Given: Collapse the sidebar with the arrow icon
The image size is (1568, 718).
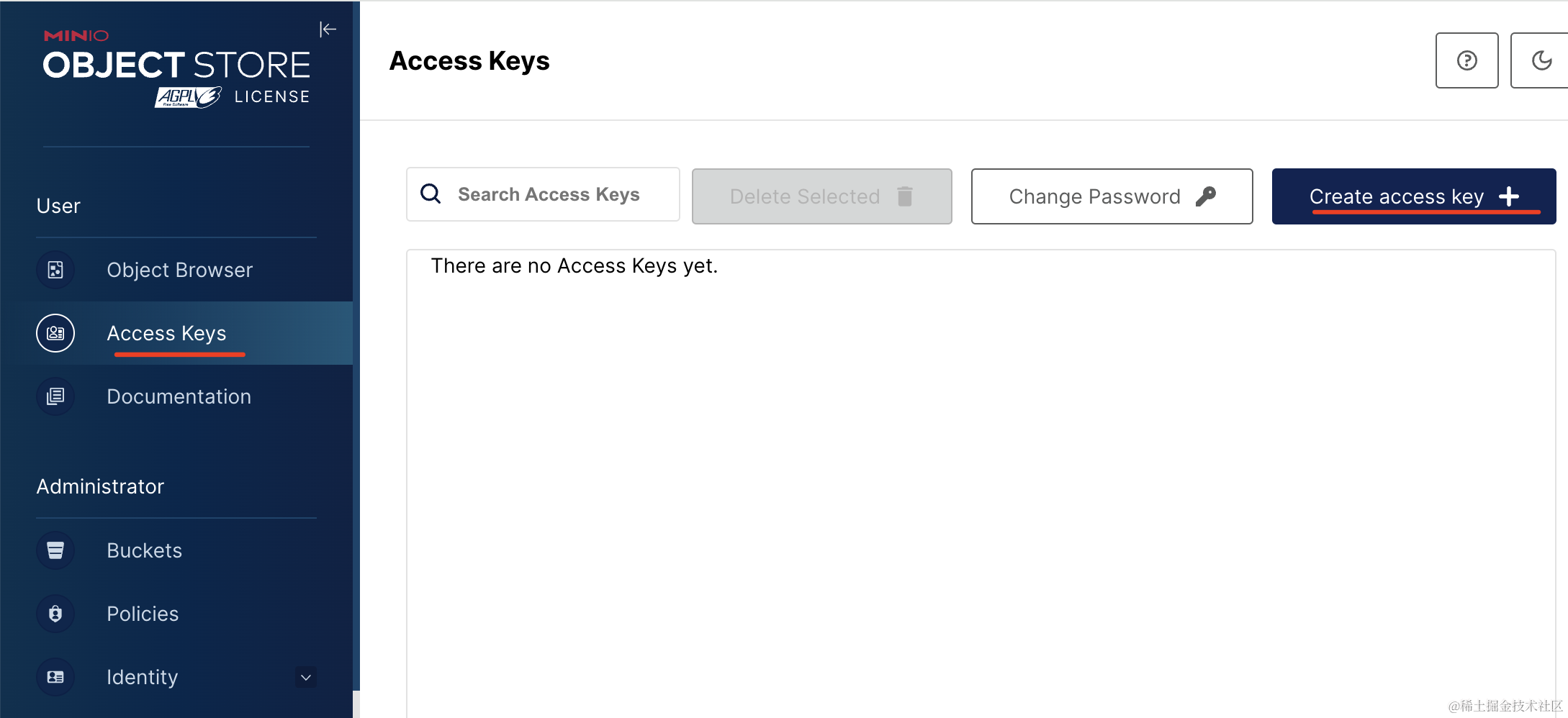Looking at the screenshot, I should click(328, 29).
